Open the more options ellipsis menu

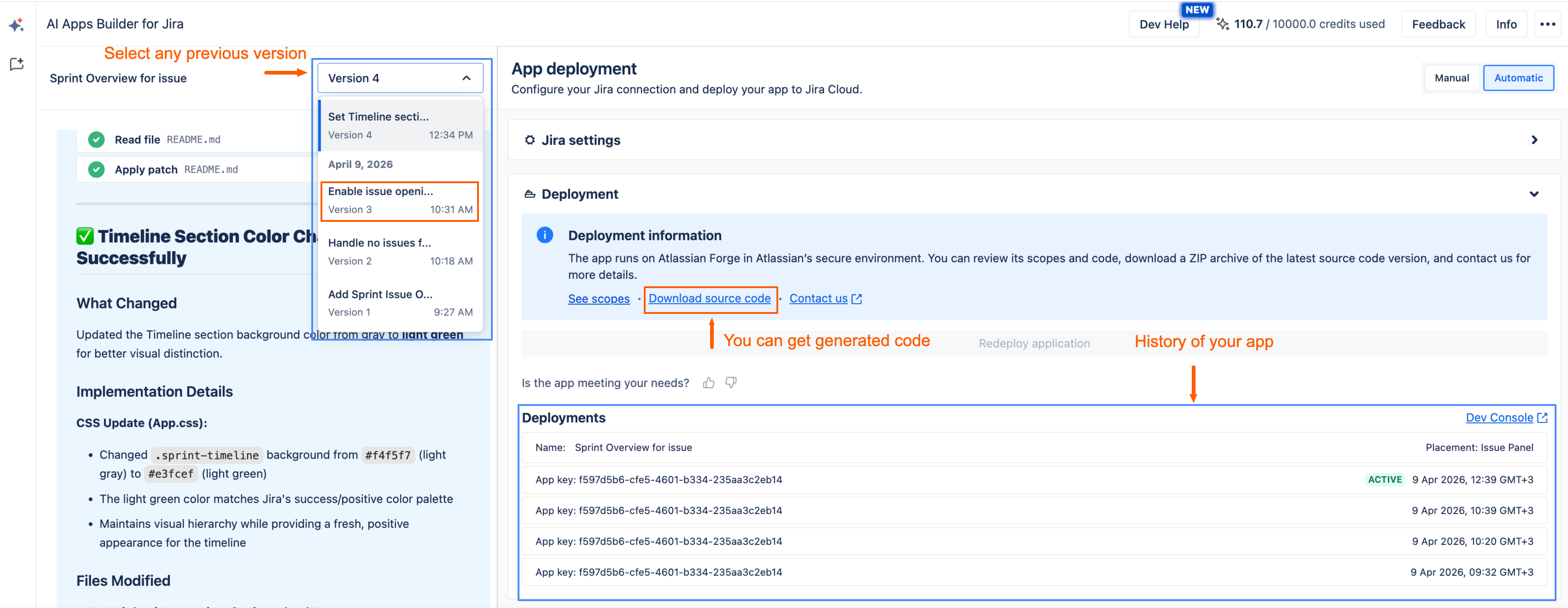click(1547, 24)
